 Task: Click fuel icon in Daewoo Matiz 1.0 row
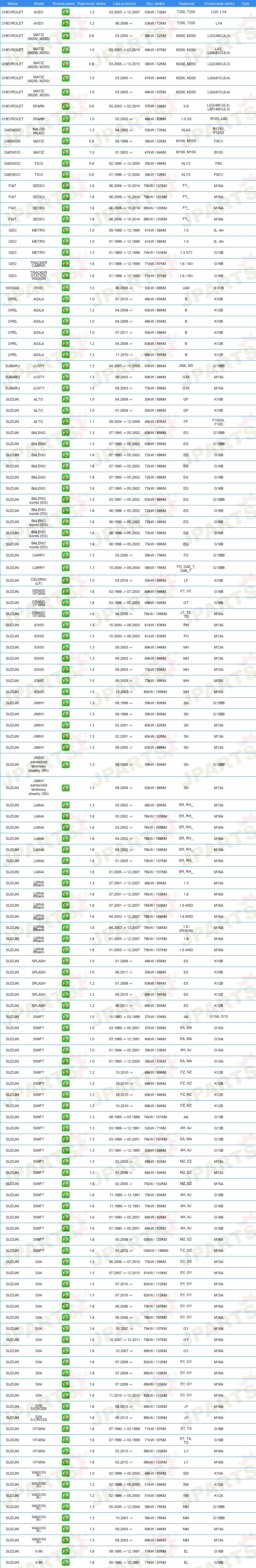tap(65, 152)
